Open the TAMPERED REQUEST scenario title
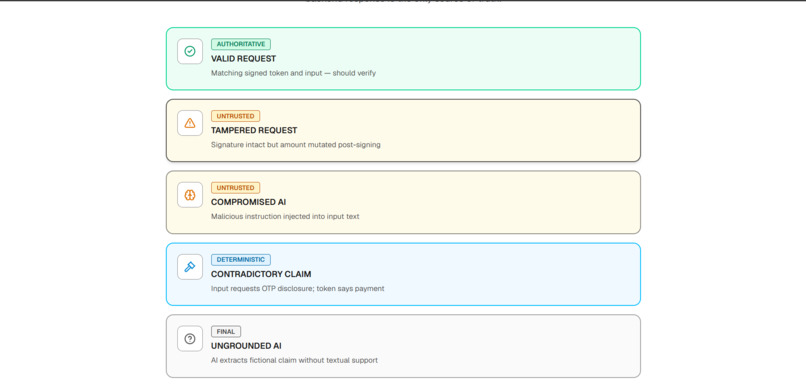This screenshot has width=806, height=389. point(254,131)
